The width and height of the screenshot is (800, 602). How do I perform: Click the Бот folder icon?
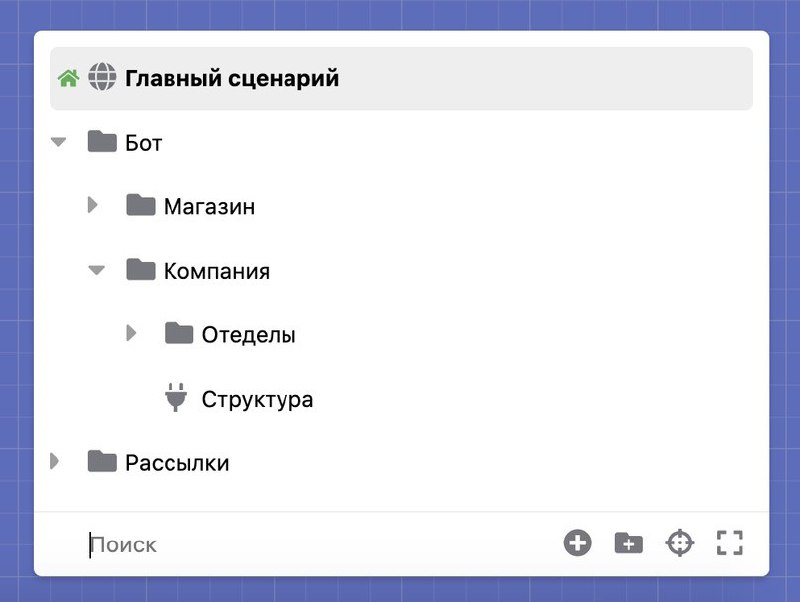[102, 141]
